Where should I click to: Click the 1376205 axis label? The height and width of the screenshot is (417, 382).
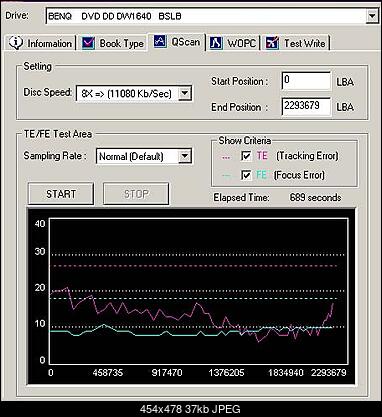click(x=226, y=372)
